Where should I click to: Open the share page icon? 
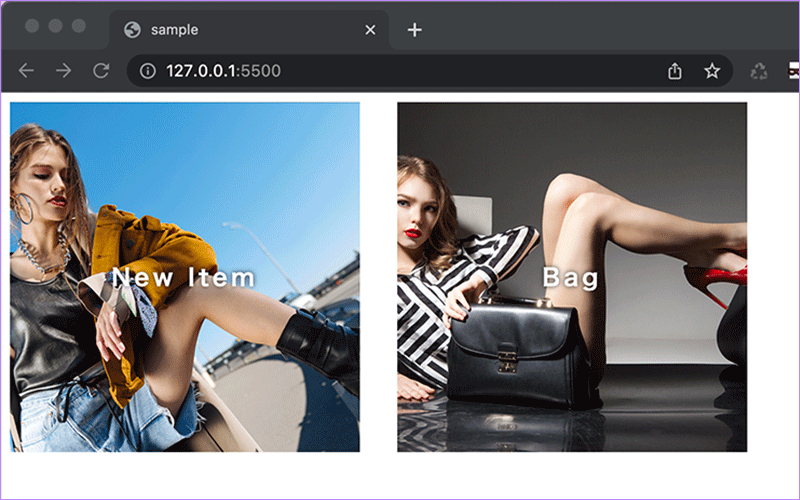click(x=675, y=71)
